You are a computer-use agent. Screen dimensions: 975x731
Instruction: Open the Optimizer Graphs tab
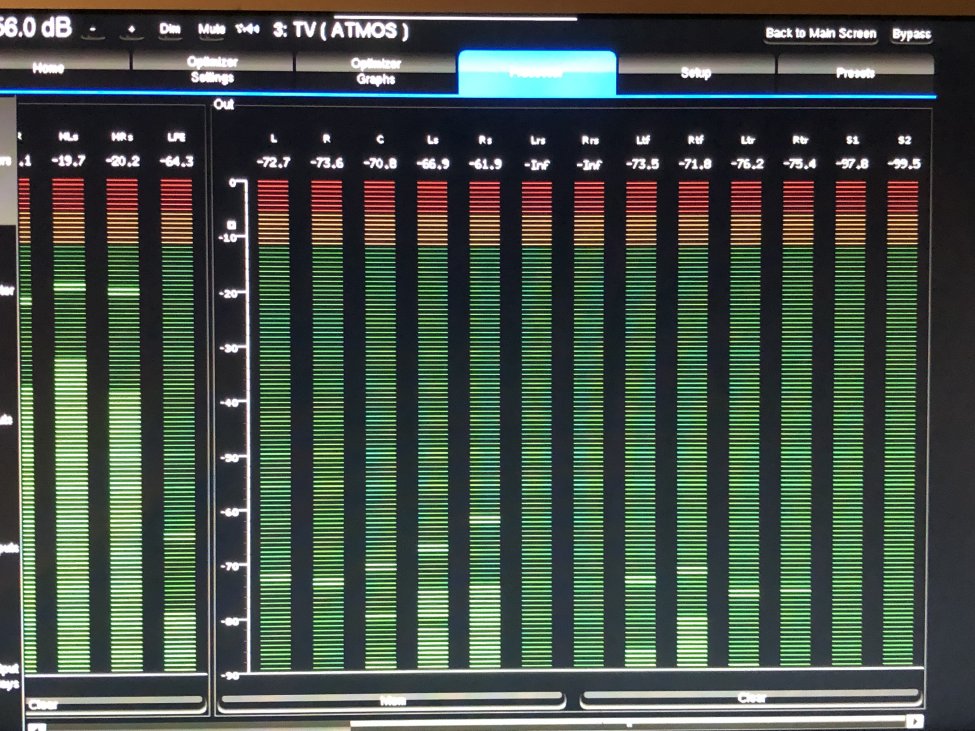tap(376, 71)
